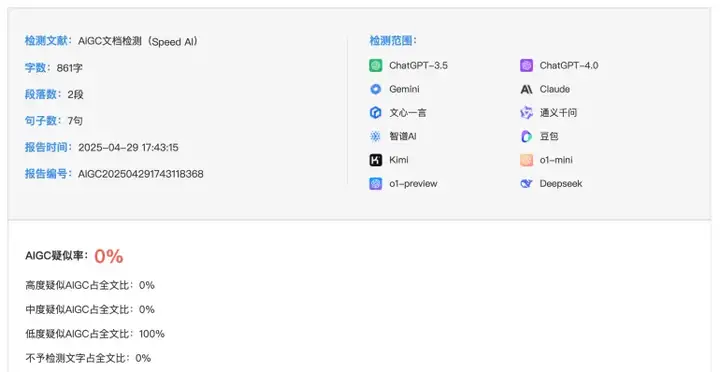The image size is (720, 372).
Task: Select the Deepseek whale icon
Action: click(x=526, y=184)
